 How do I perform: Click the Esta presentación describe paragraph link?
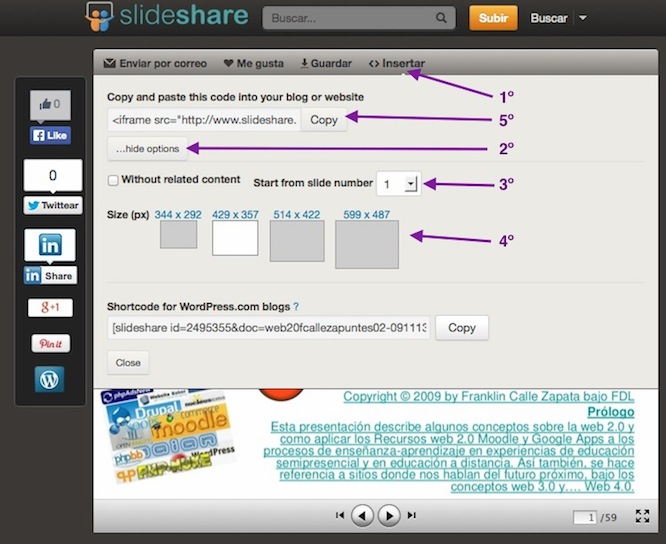click(x=449, y=457)
